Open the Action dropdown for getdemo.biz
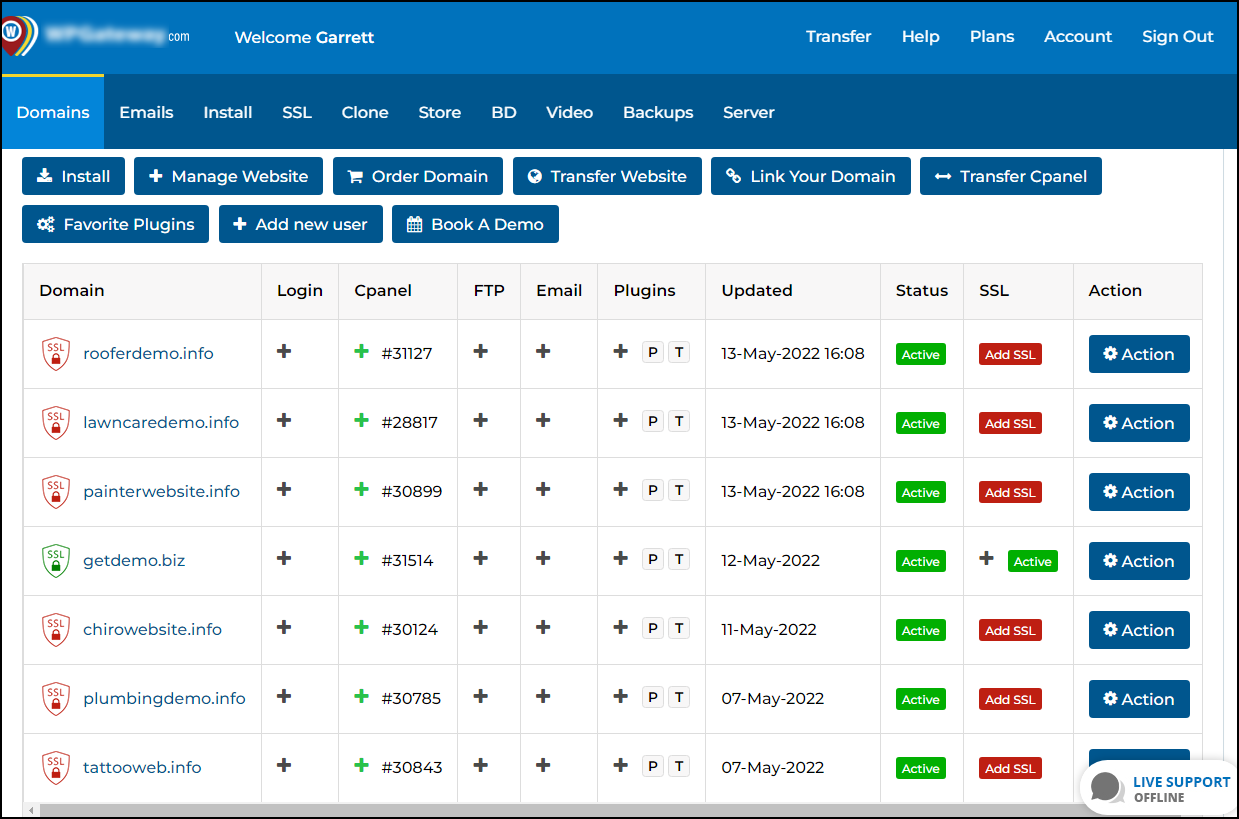The height and width of the screenshot is (819, 1239). (1139, 561)
